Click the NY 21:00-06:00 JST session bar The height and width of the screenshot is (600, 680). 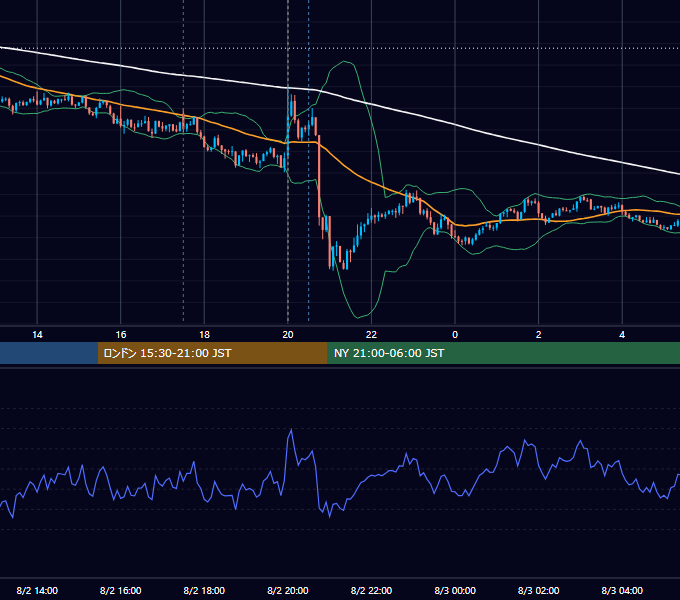pos(503,353)
